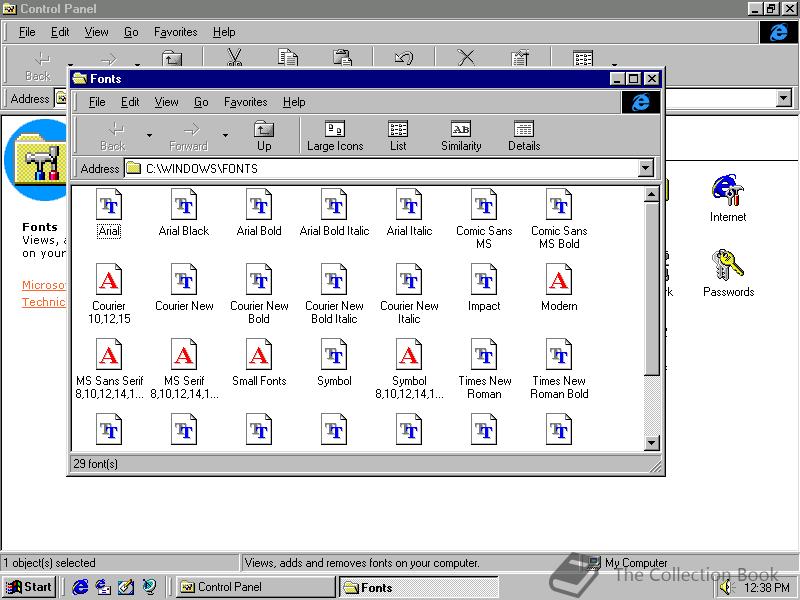Select the Courier 10,12,15 font
Image resolution: width=800 pixels, height=600 pixels.
(x=109, y=294)
